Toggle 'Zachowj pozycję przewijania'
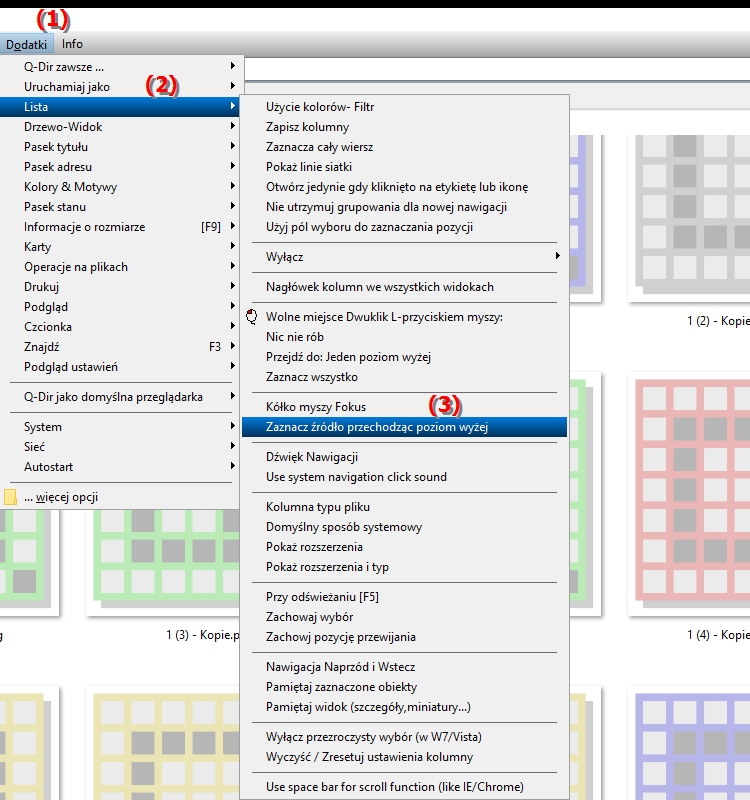The width and height of the screenshot is (750, 800). click(x=404, y=637)
